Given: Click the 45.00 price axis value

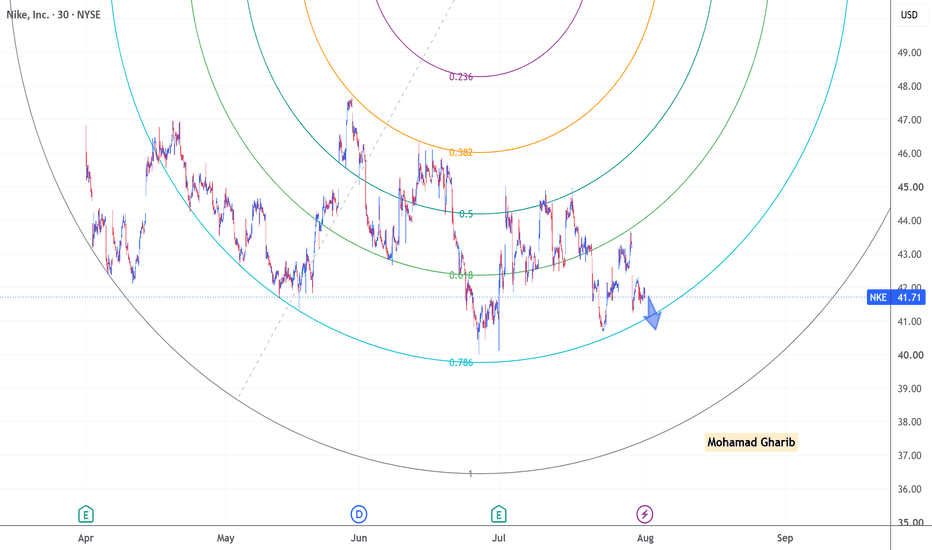Looking at the screenshot, I should 909,187.
